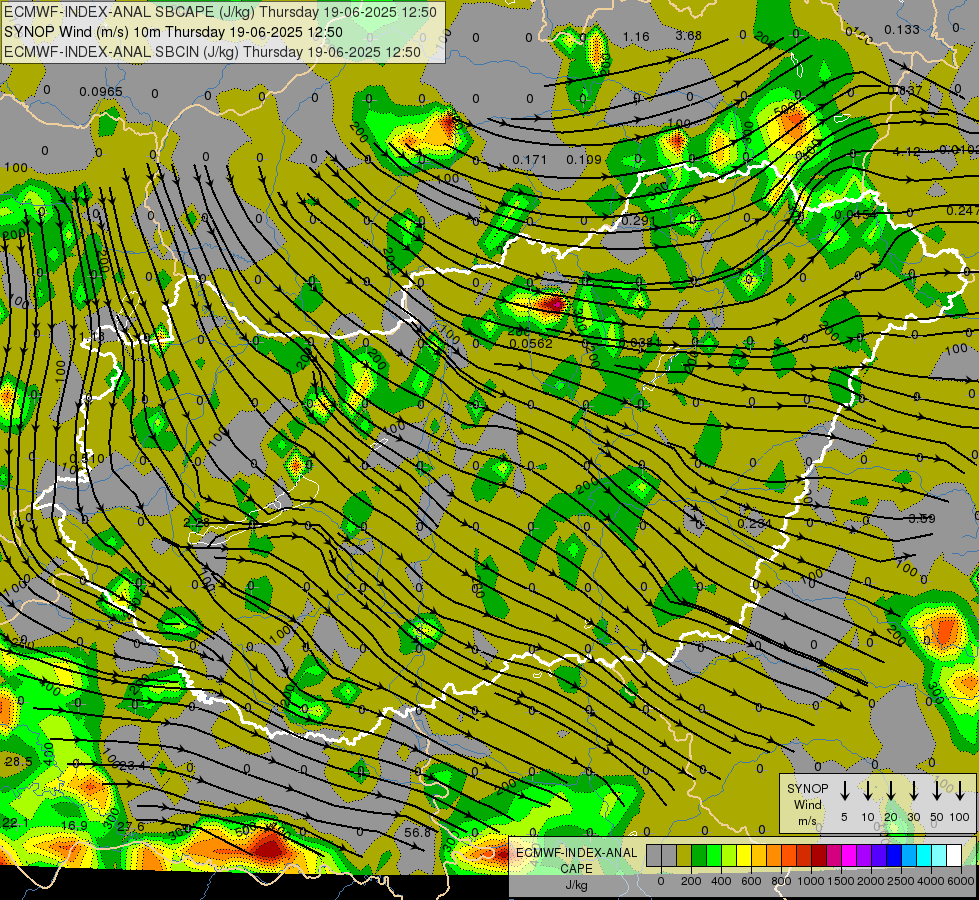Pick the bright magenta CAPE legend swatch
This screenshot has height=900, width=979.
coord(849,855)
